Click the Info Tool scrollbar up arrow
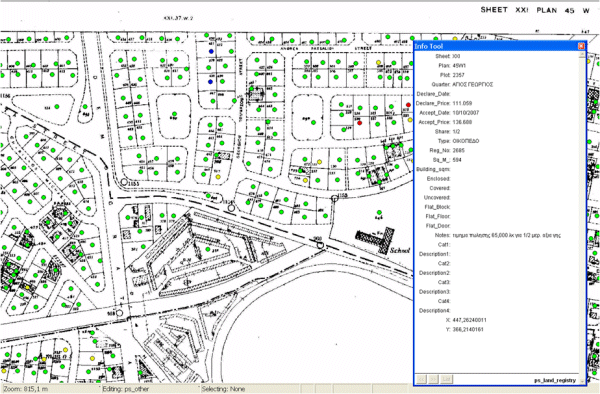The image size is (600, 394). coord(582,55)
